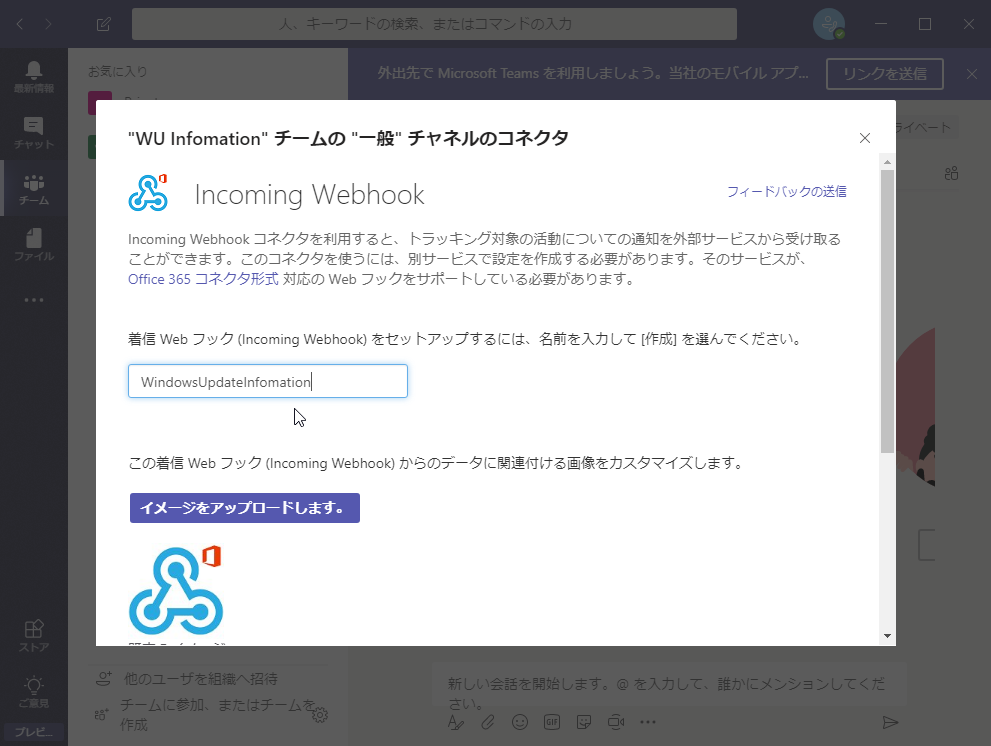Click the team members icon behind dialog
Image resolution: width=991 pixels, height=746 pixels.
pyautogui.click(x=951, y=173)
